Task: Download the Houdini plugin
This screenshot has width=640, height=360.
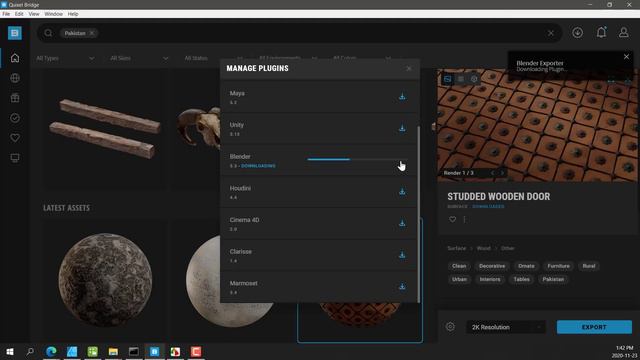Action: tap(402, 191)
